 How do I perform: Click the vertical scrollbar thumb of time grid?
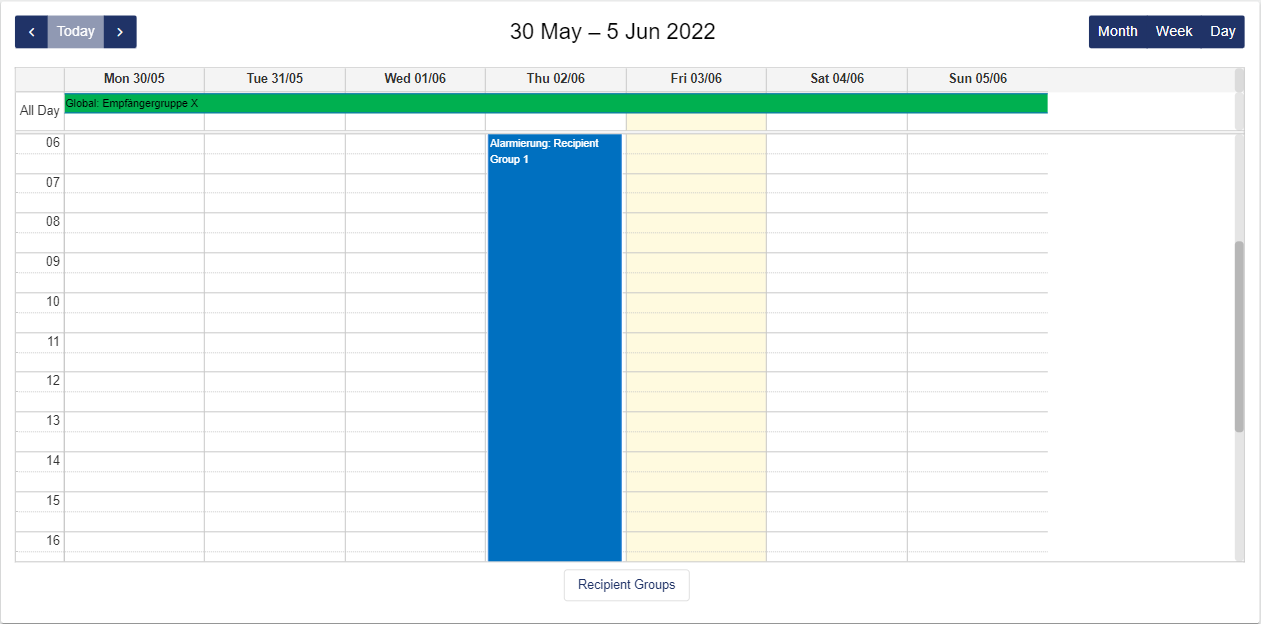coord(1239,336)
